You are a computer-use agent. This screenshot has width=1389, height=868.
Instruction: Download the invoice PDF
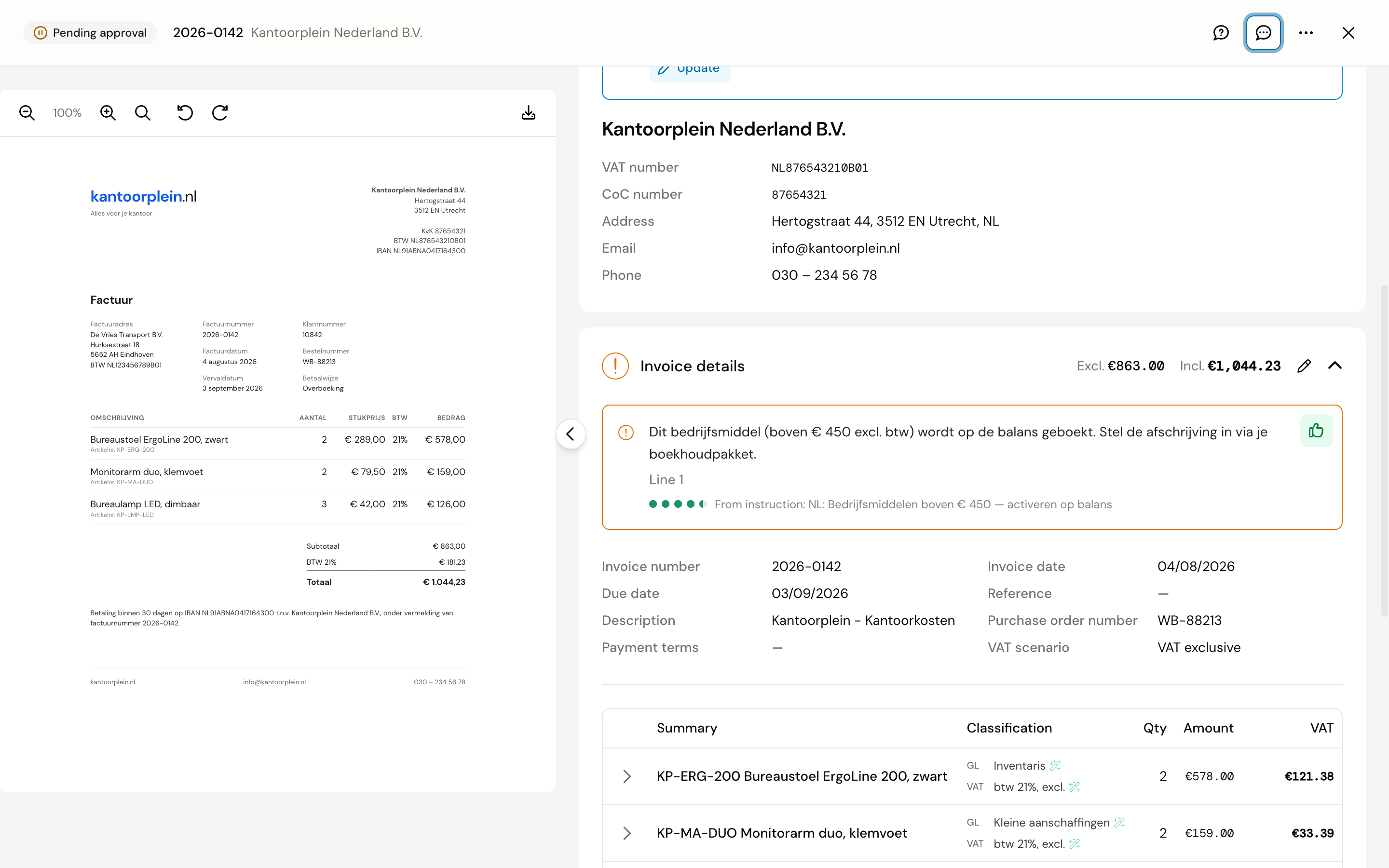(x=529, y=112)
